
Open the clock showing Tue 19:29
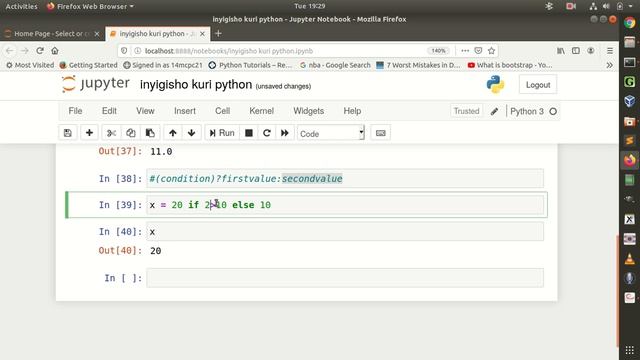click(x=309, y=6)
